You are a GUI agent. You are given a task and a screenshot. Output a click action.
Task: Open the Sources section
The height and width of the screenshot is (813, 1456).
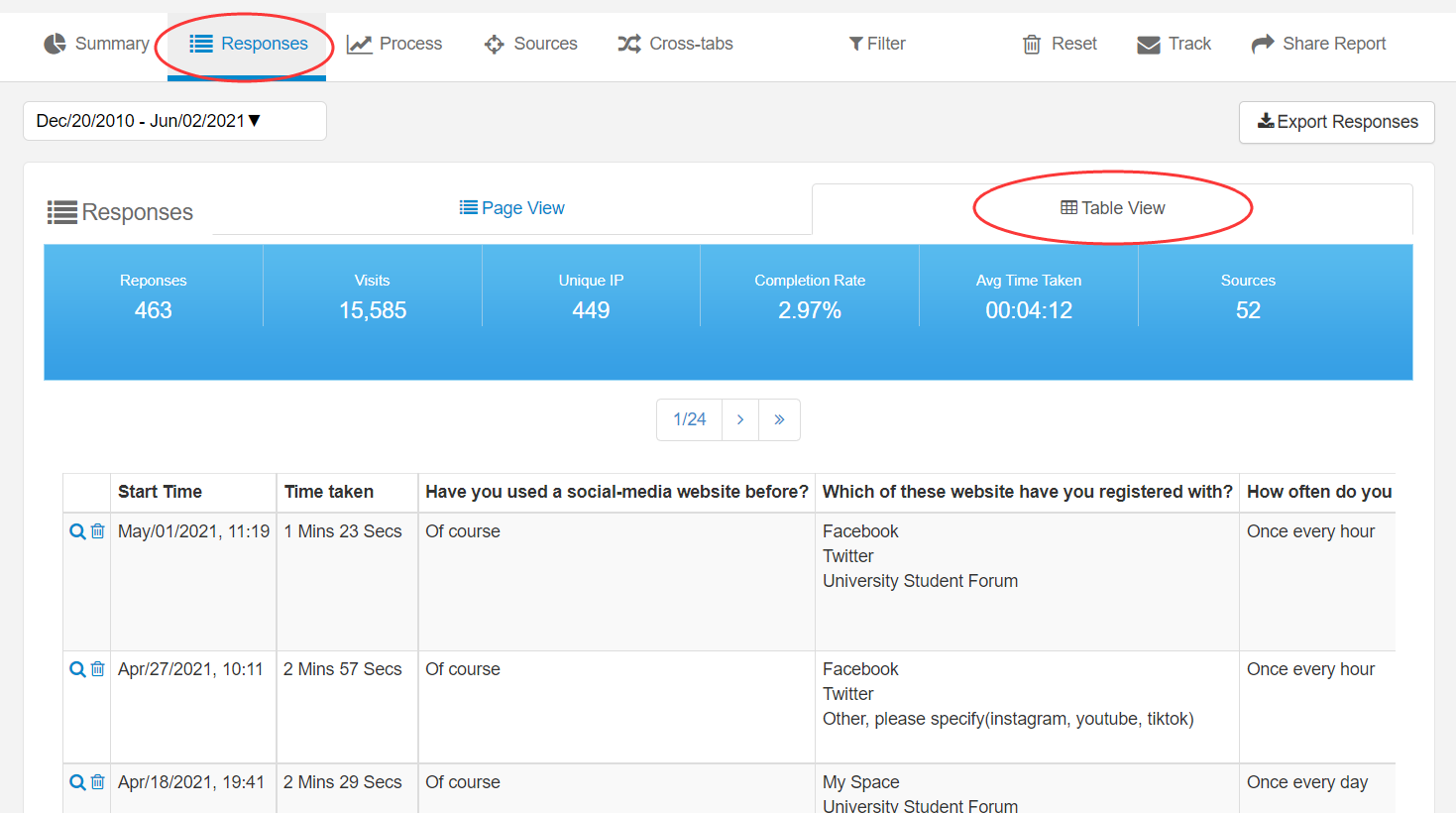pyautogui.click(x=530, y=44)
